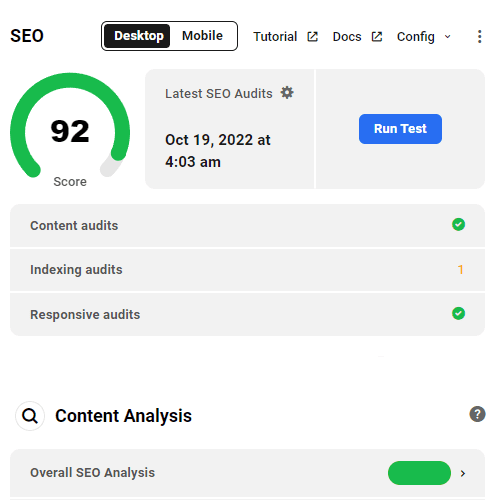Open the Docs link
Image resolution: width=500 pixels, height=500 pixels.
click(347, 37)
